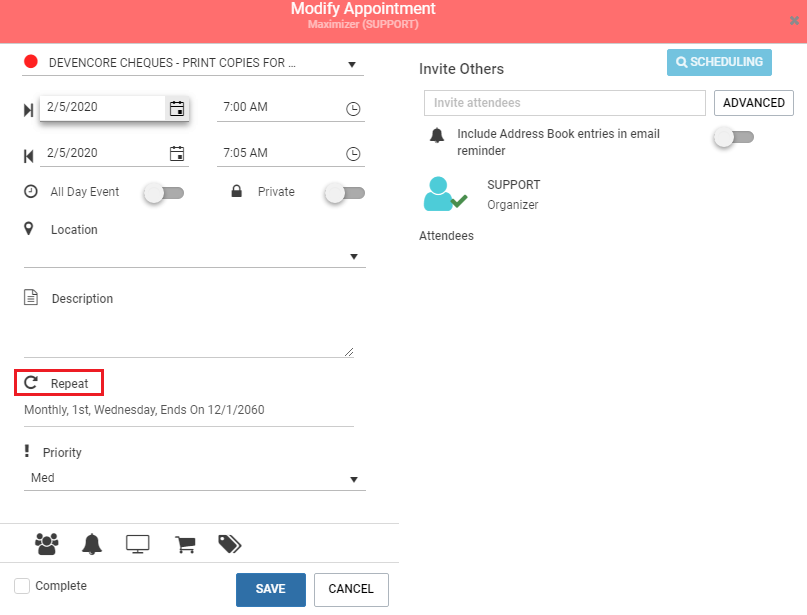Screen dimensions: 807x615
Task: Check the Complete checkbox
Action: tap(22, 586)
